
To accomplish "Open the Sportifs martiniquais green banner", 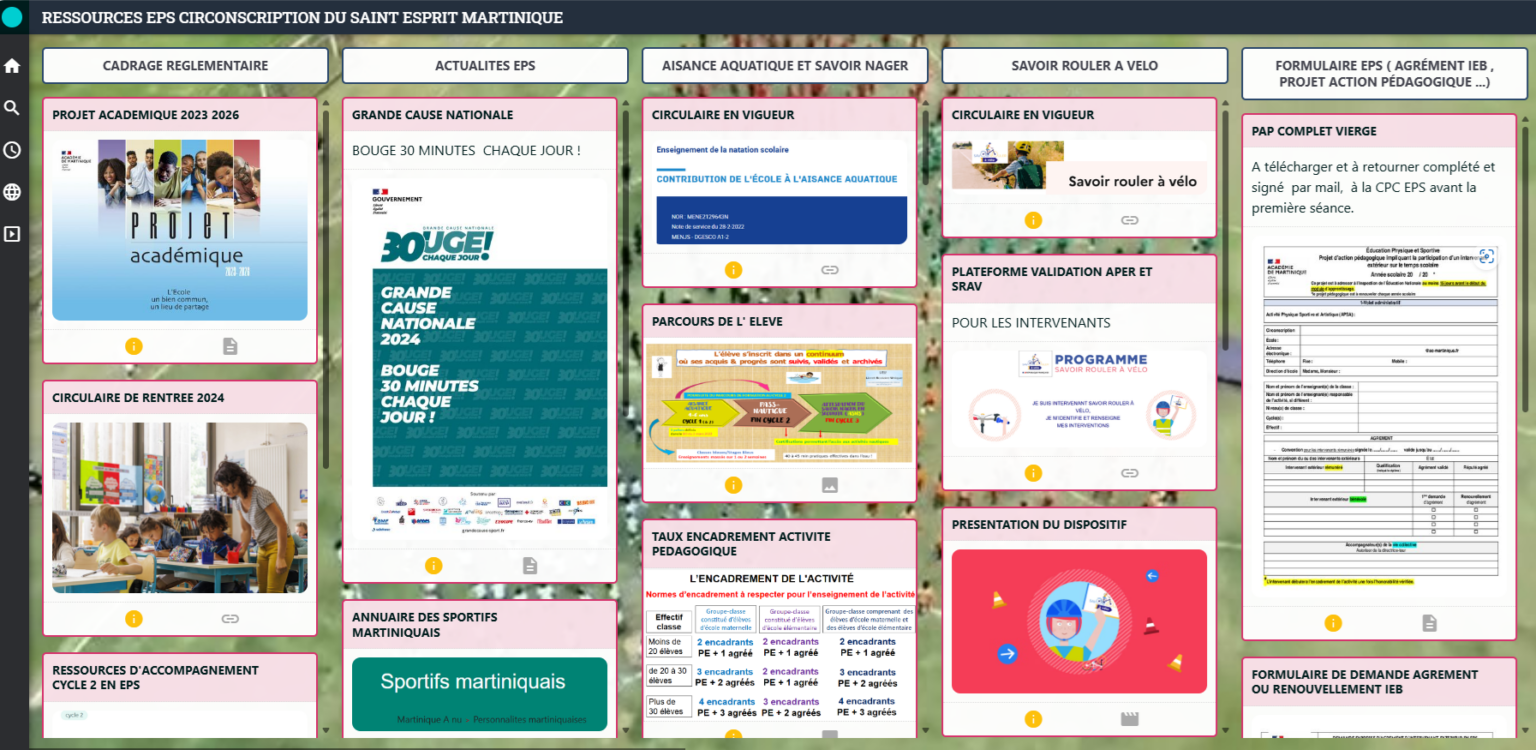I will point(479,693).
